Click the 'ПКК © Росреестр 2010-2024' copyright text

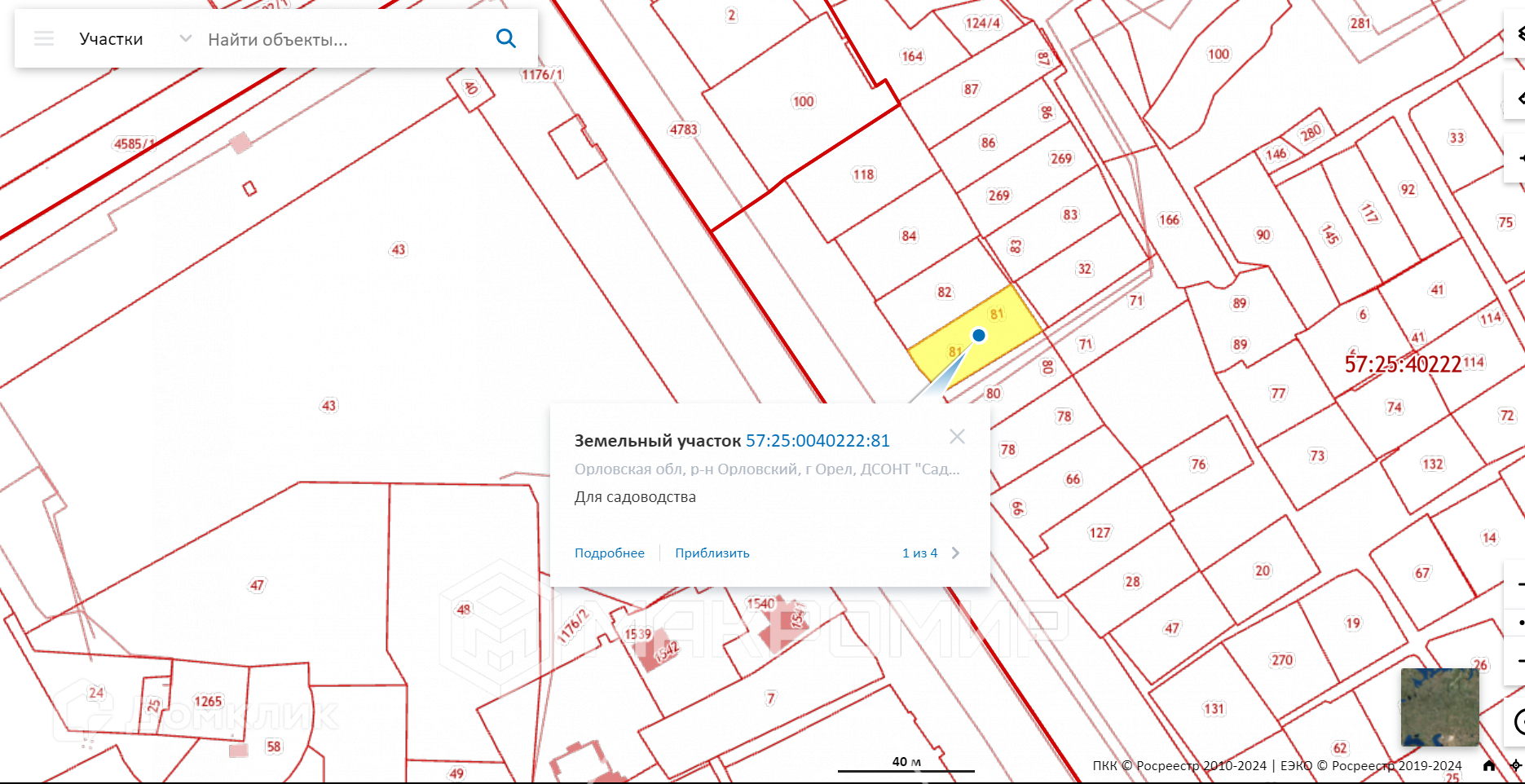(x=1179, y=766)
